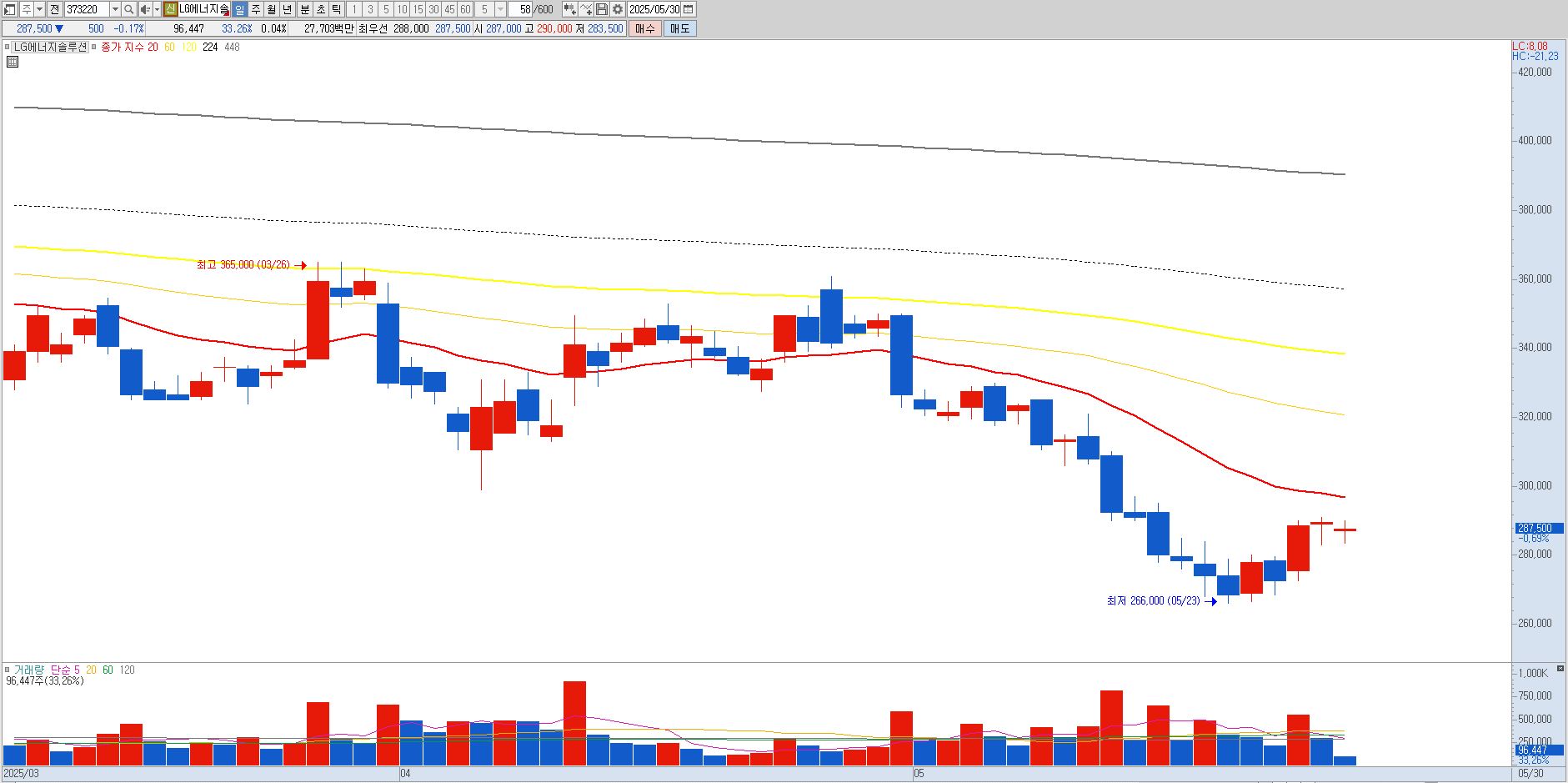
Task: Switch to second 초 period
Action: click(x=320, y=9)
